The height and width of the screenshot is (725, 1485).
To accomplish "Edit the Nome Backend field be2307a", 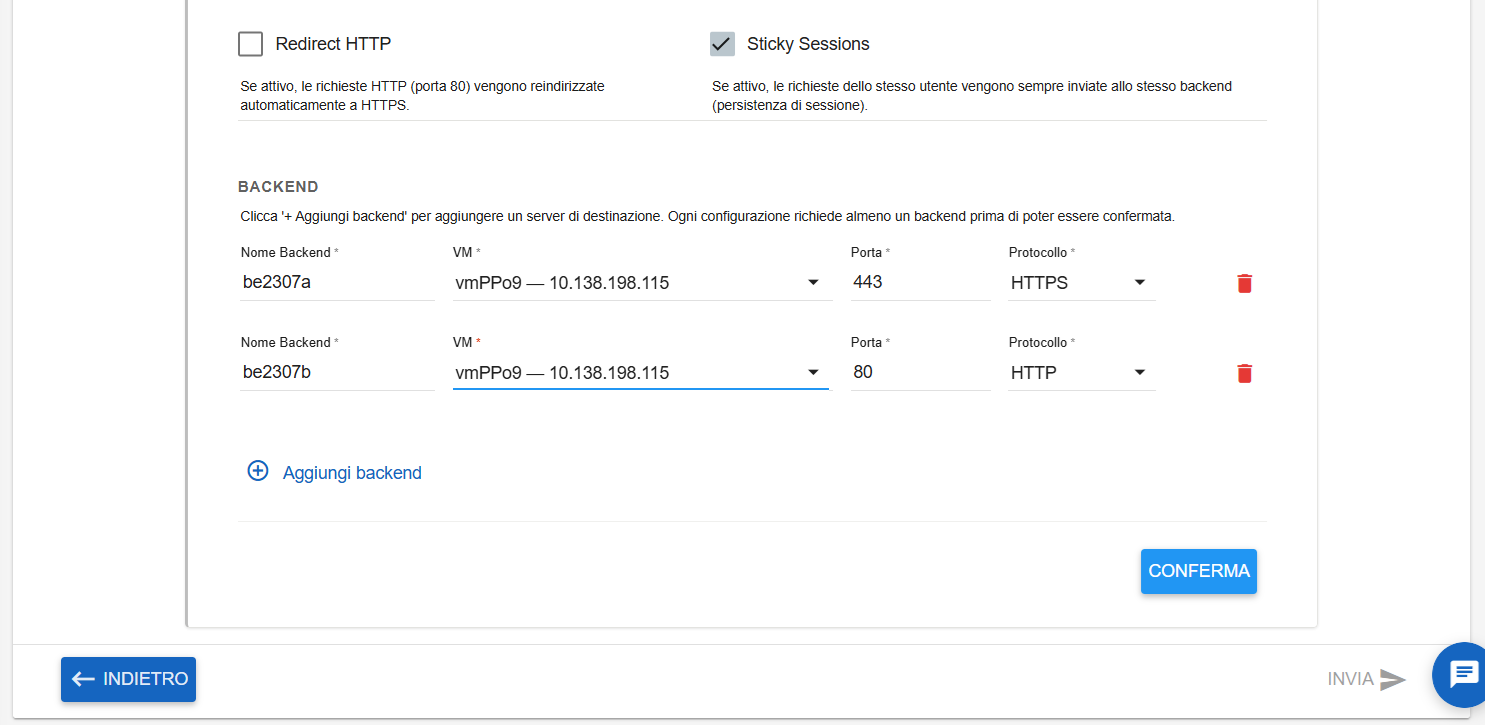I will point(337,283).
